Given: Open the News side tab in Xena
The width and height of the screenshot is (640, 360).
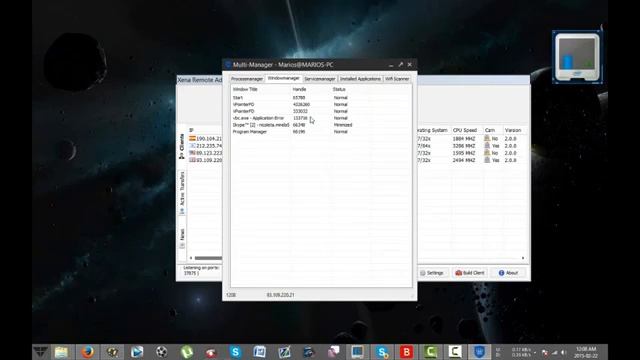Looking at the screenshot, I should (x=182, y=238).
